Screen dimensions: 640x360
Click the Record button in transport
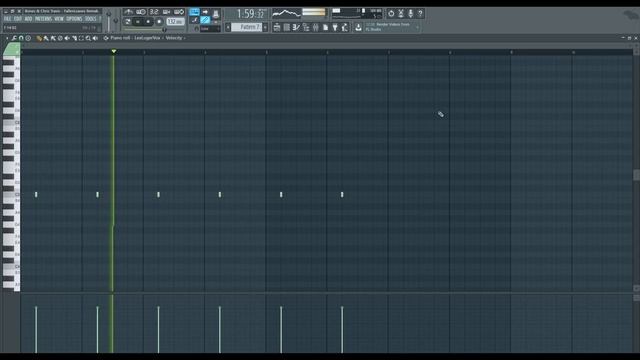click(x=159, y=22)
